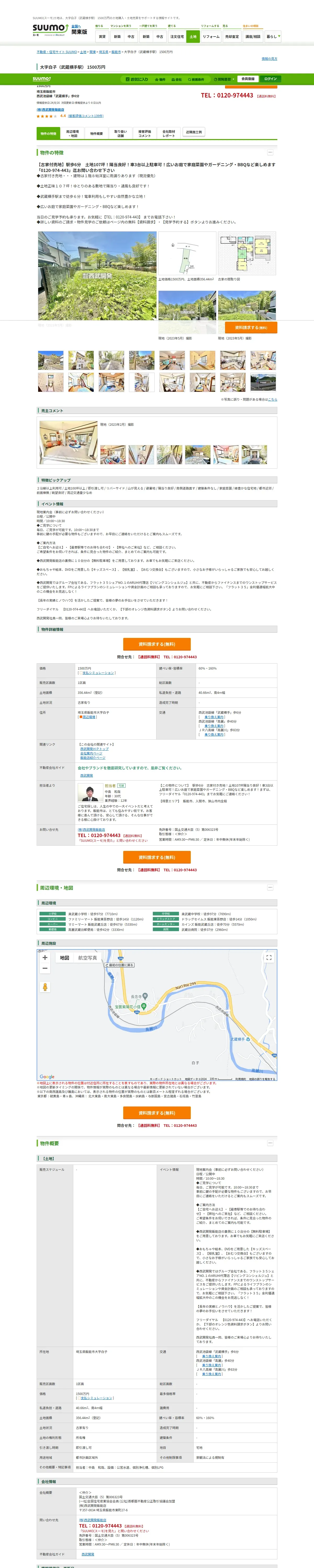
Task: Open the 情報の見方 link
Action: (x=269, y=59)
